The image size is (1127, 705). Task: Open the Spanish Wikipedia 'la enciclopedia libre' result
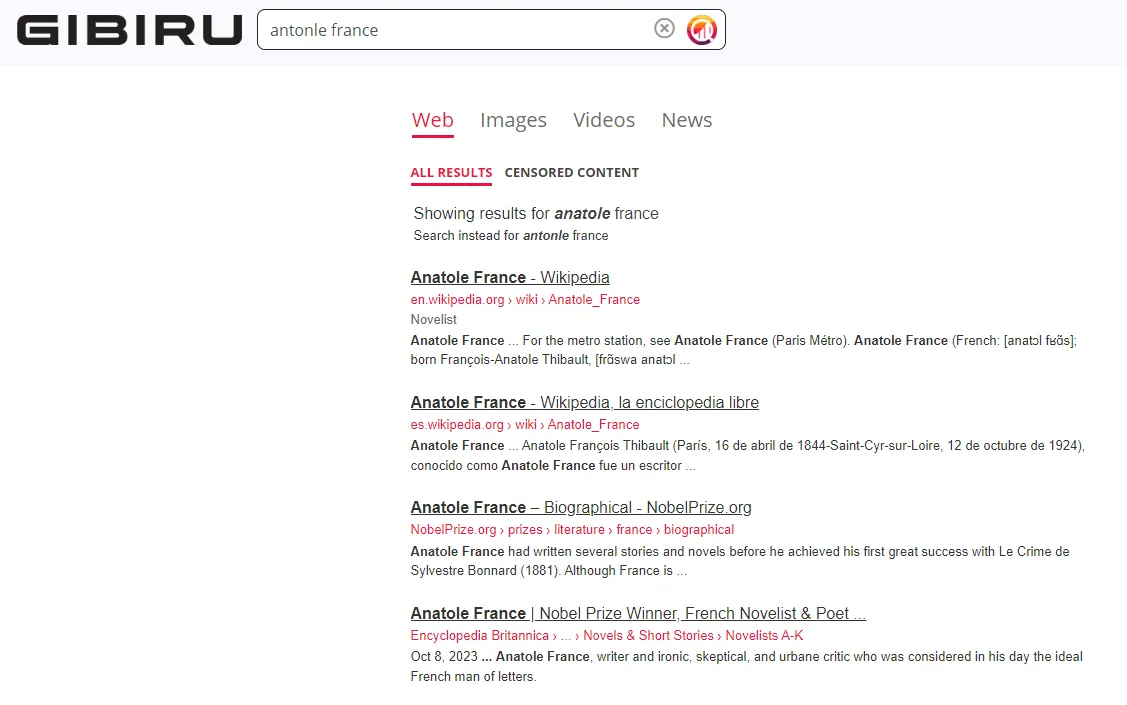tap(584, 402)
